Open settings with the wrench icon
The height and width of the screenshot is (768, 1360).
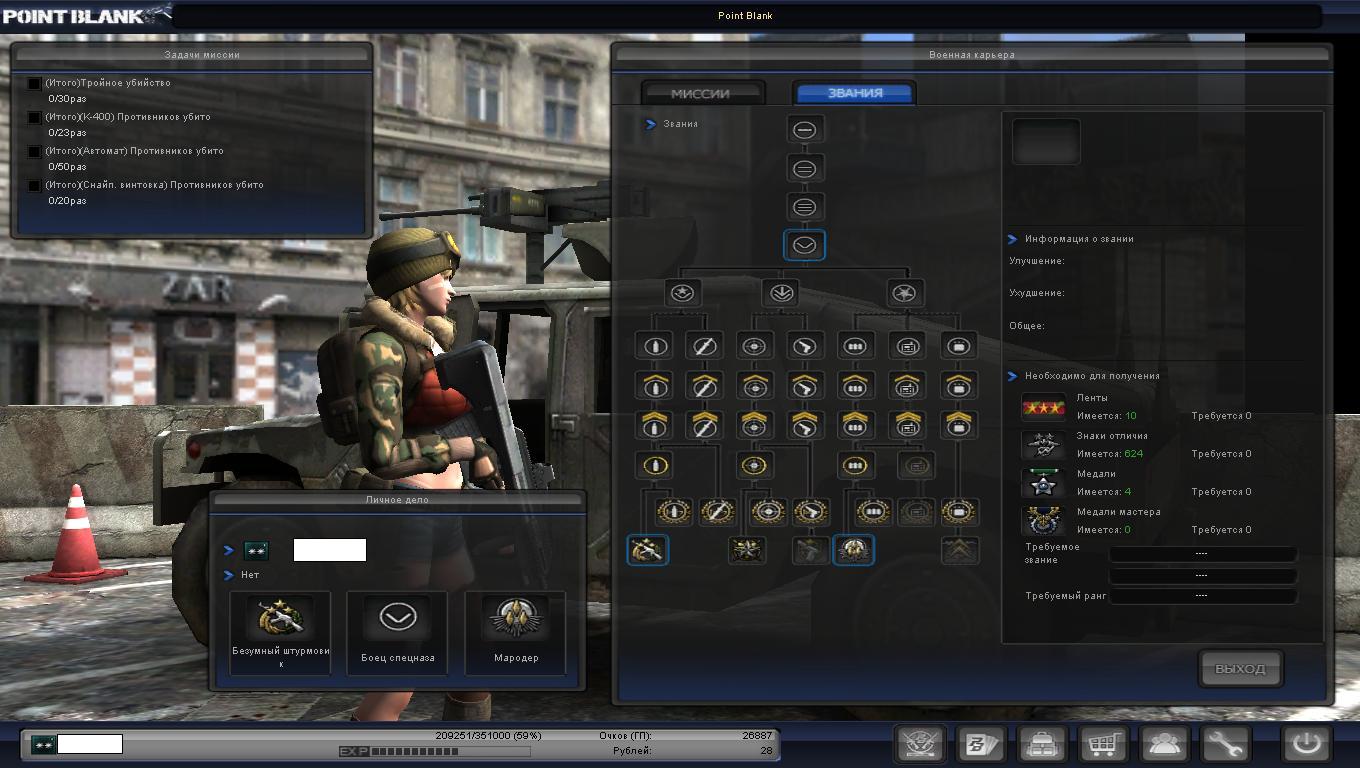click(1224, 745)
